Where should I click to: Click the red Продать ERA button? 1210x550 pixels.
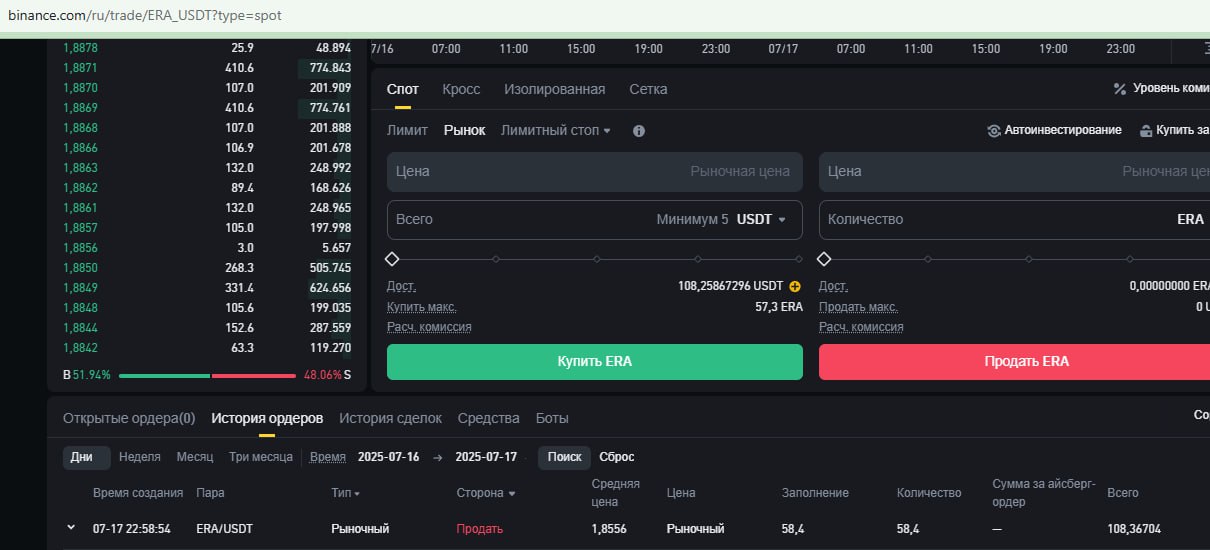[x=1014, y=362]
